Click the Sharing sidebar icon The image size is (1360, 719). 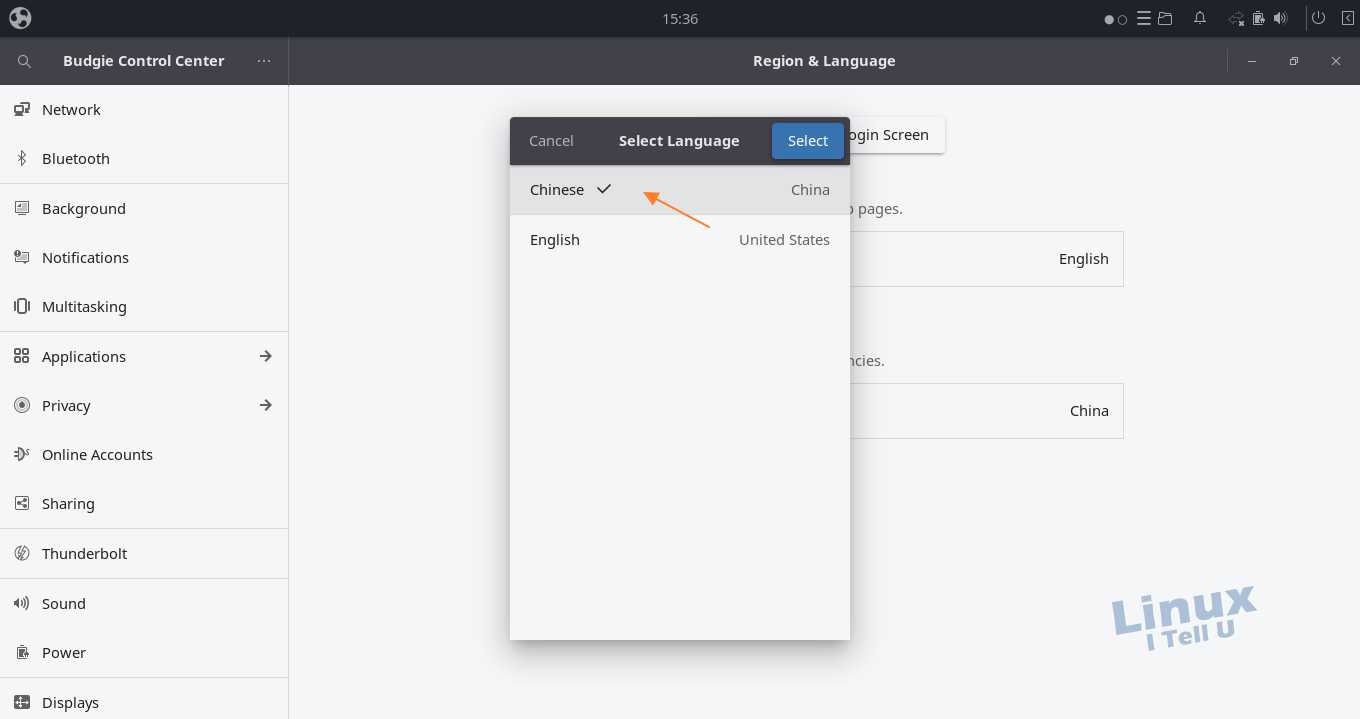point(22,504)
